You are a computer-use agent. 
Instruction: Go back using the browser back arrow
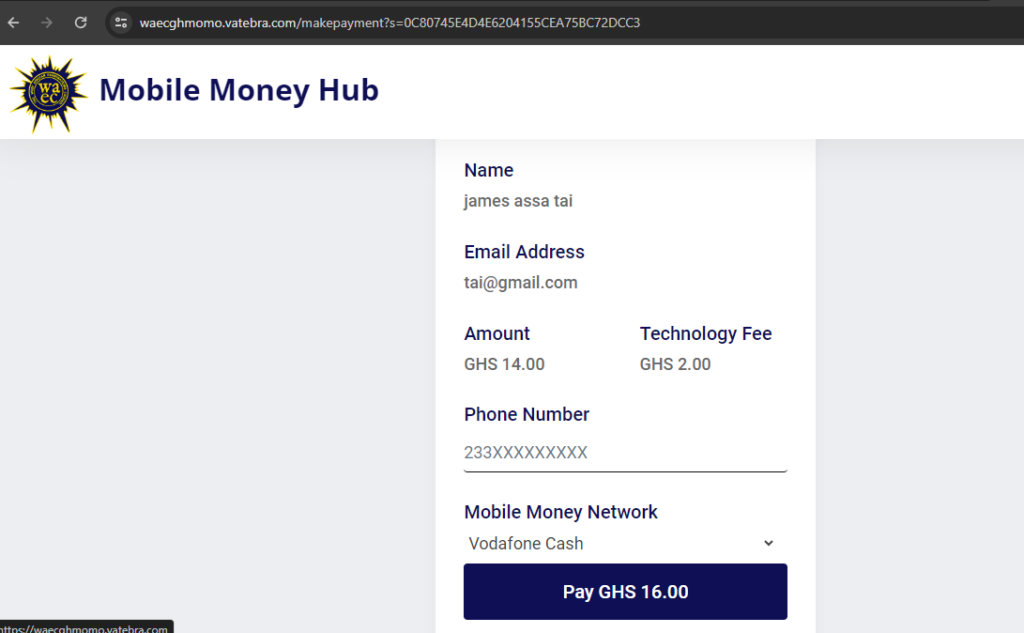click(x=14, y=23)
